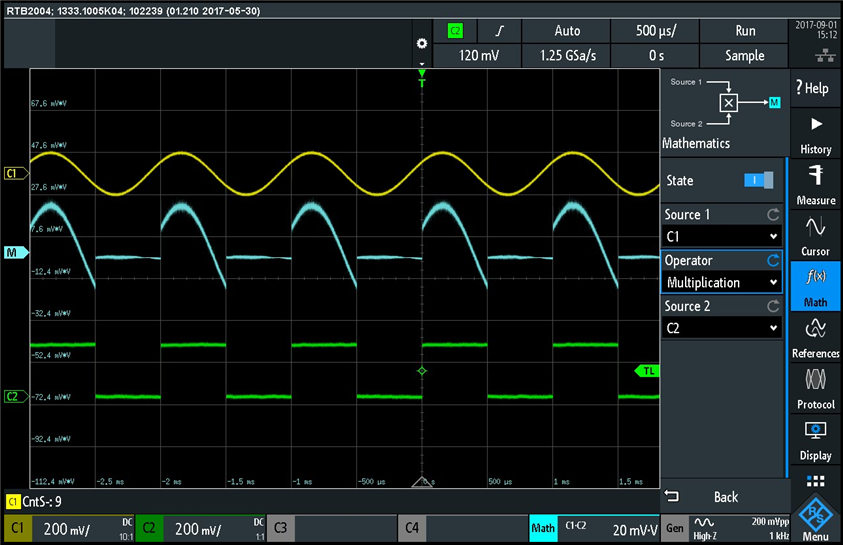Click the settings gear icon at top
843x545 pixels.
click(x=421, y=45)
